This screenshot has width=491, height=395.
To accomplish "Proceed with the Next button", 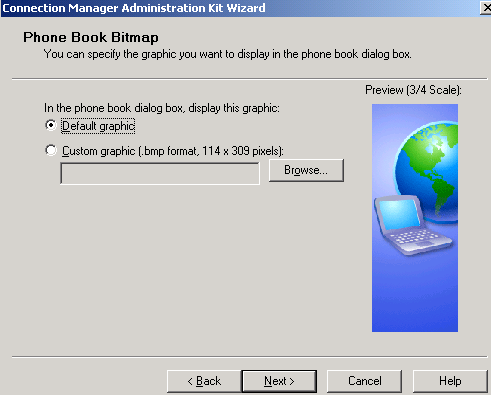I will (x=279, y=381).
